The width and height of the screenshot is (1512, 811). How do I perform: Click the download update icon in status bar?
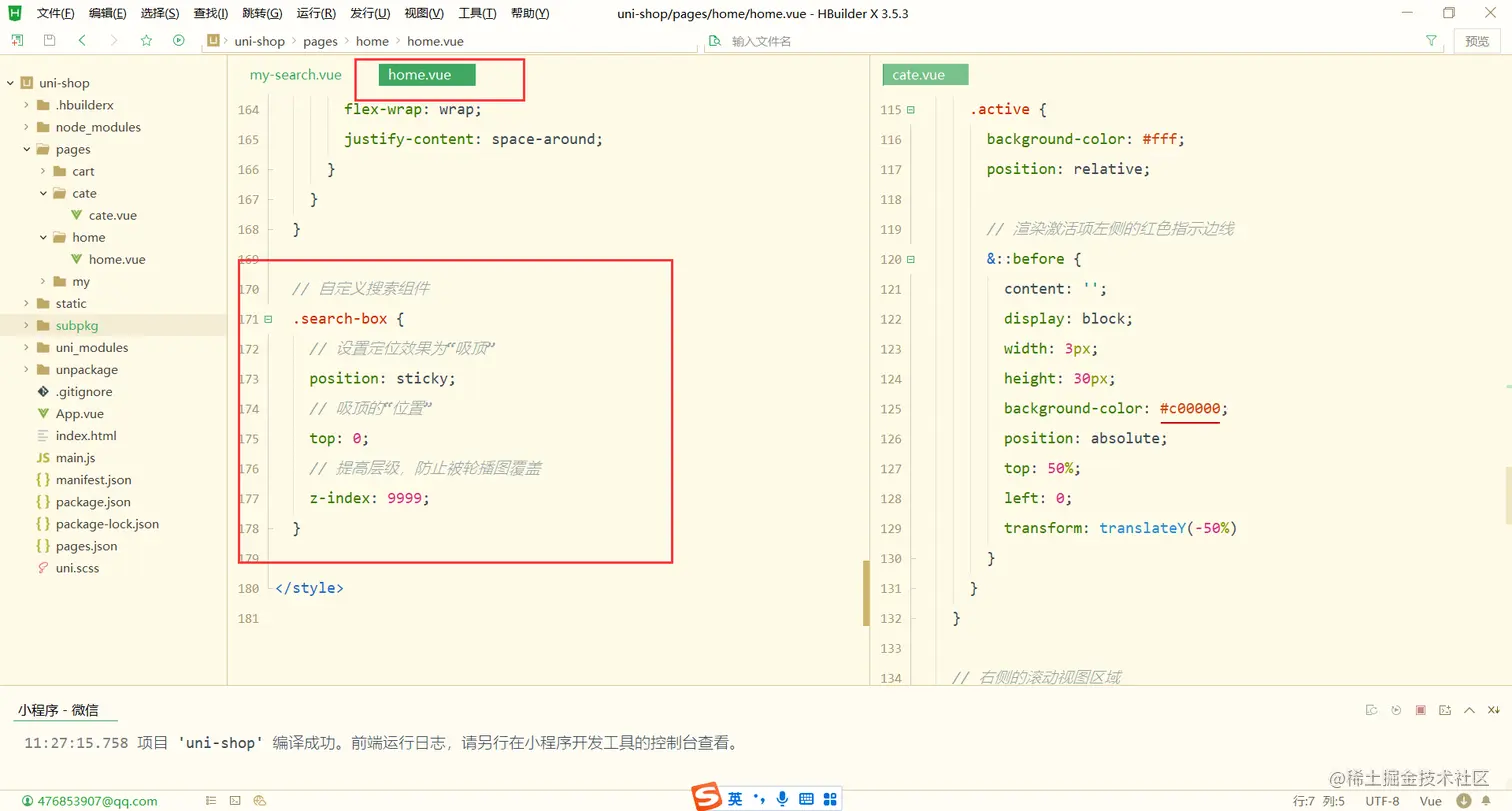click(x=1463, y=801)
